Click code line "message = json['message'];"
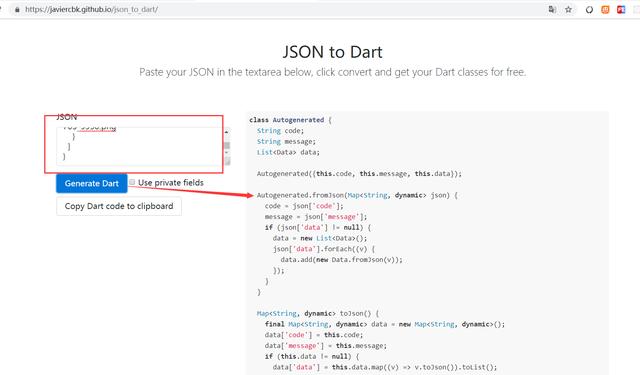The width and height of the screenshot is (640, 375). point(316,217)
